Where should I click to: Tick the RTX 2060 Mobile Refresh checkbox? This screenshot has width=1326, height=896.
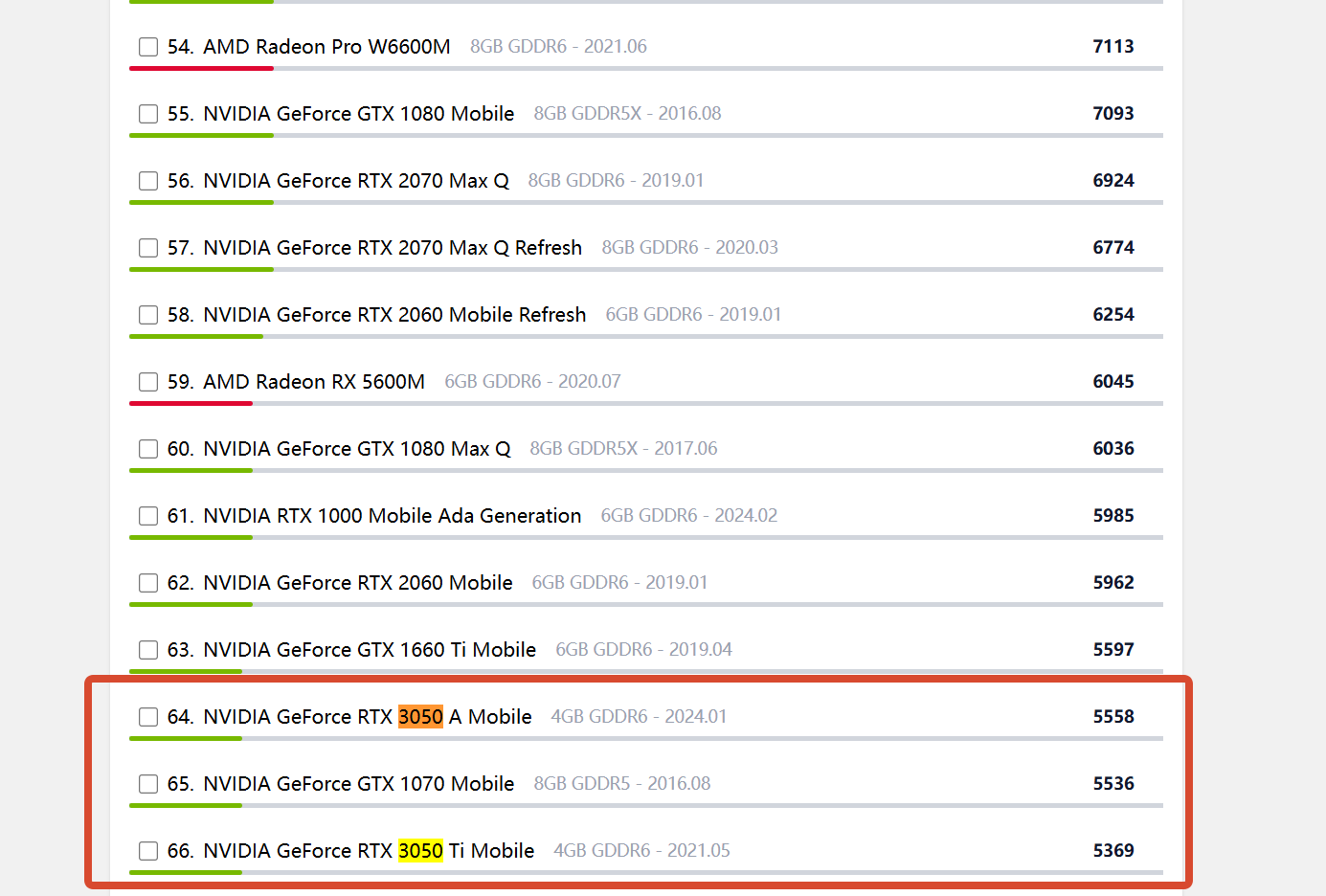point(148,315)
